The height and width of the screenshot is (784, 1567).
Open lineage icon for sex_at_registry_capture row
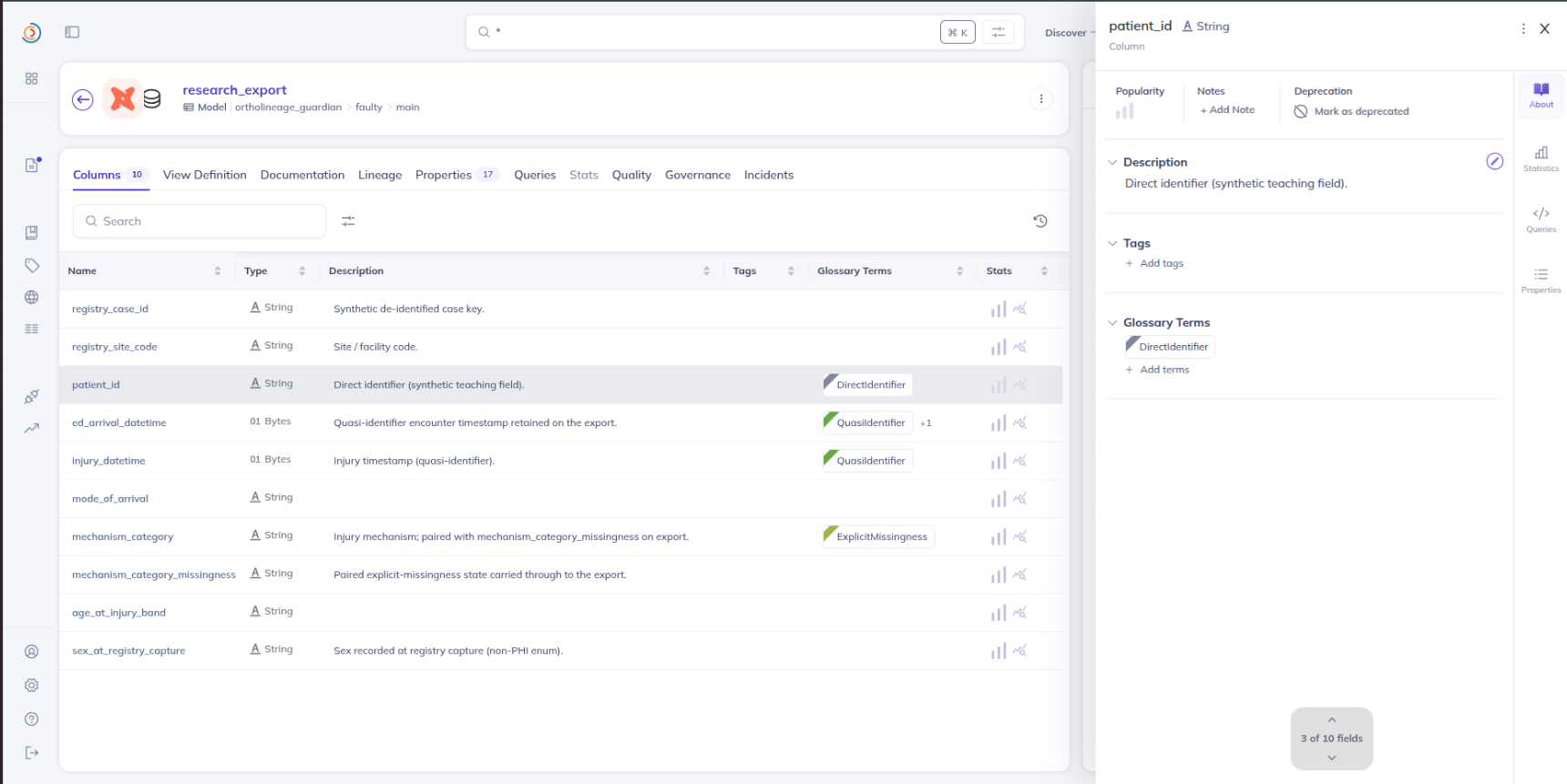coord(1020,651)
